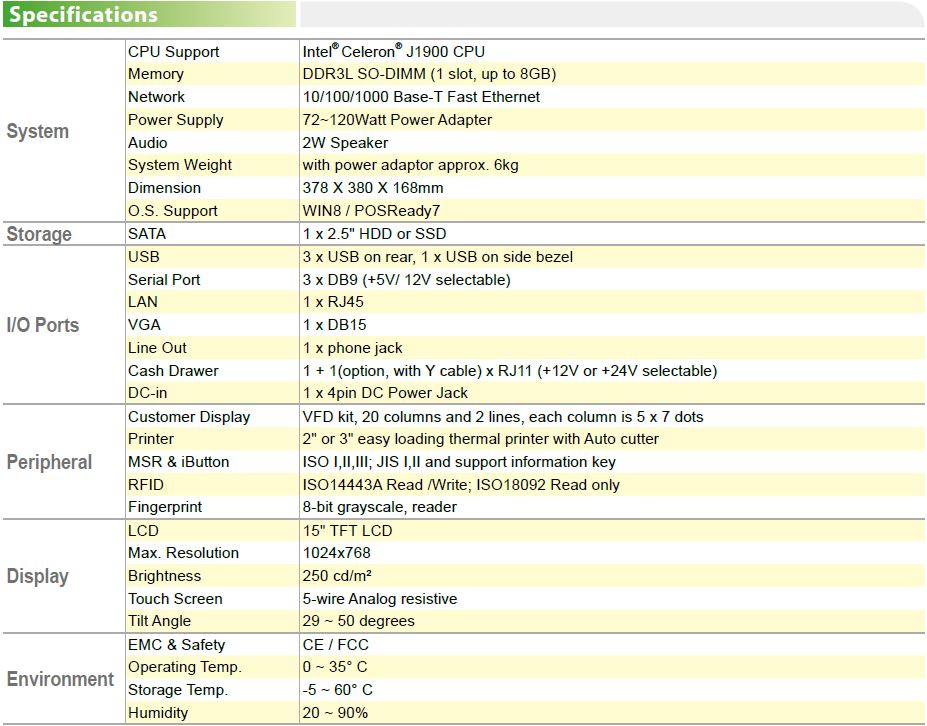Click the USB row label
Screen dimensions: 927x726
pyautogui.click(x=144, y=257)
